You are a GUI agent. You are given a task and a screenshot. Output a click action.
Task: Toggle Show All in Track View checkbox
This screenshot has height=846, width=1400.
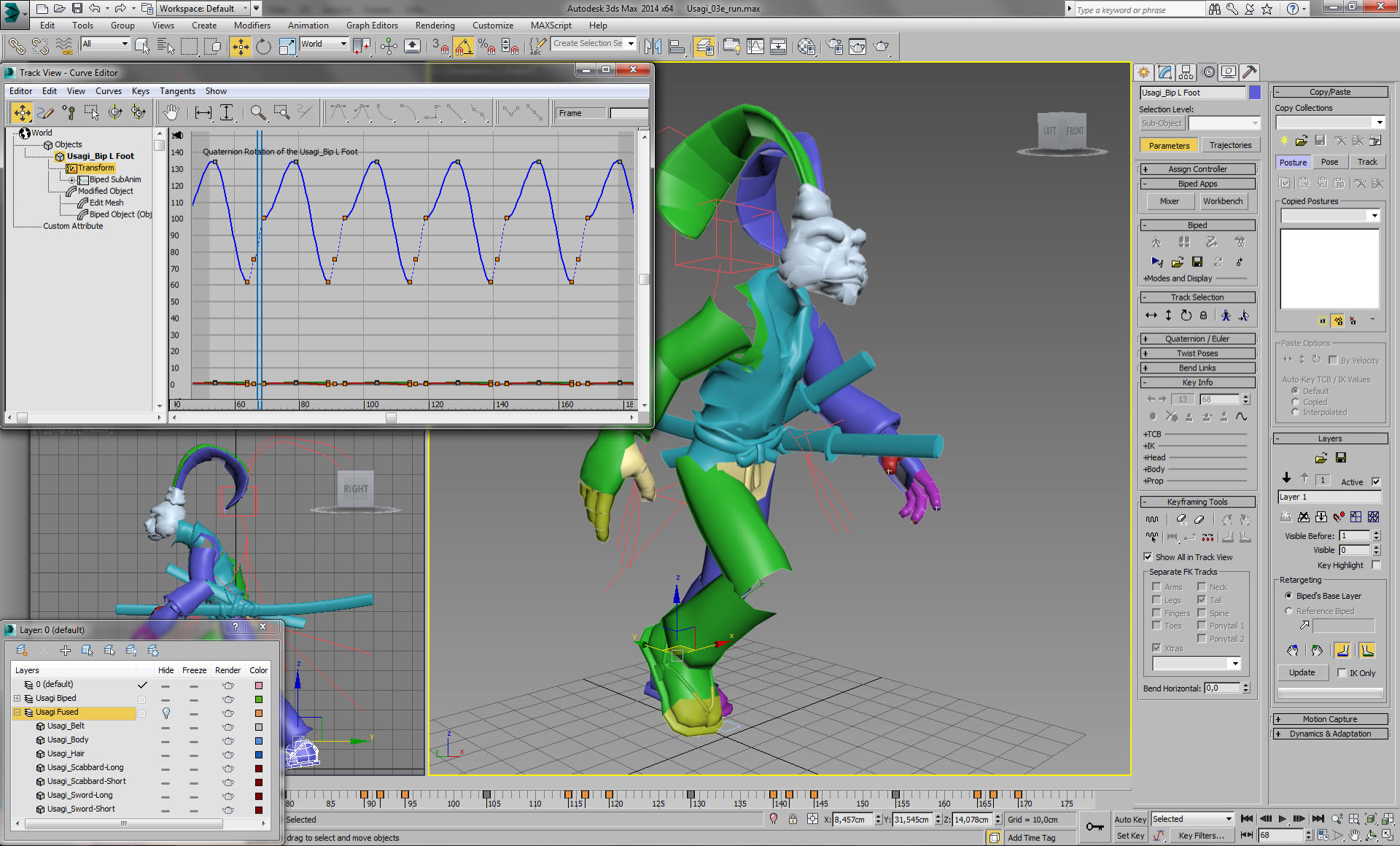pos(1148,556)
